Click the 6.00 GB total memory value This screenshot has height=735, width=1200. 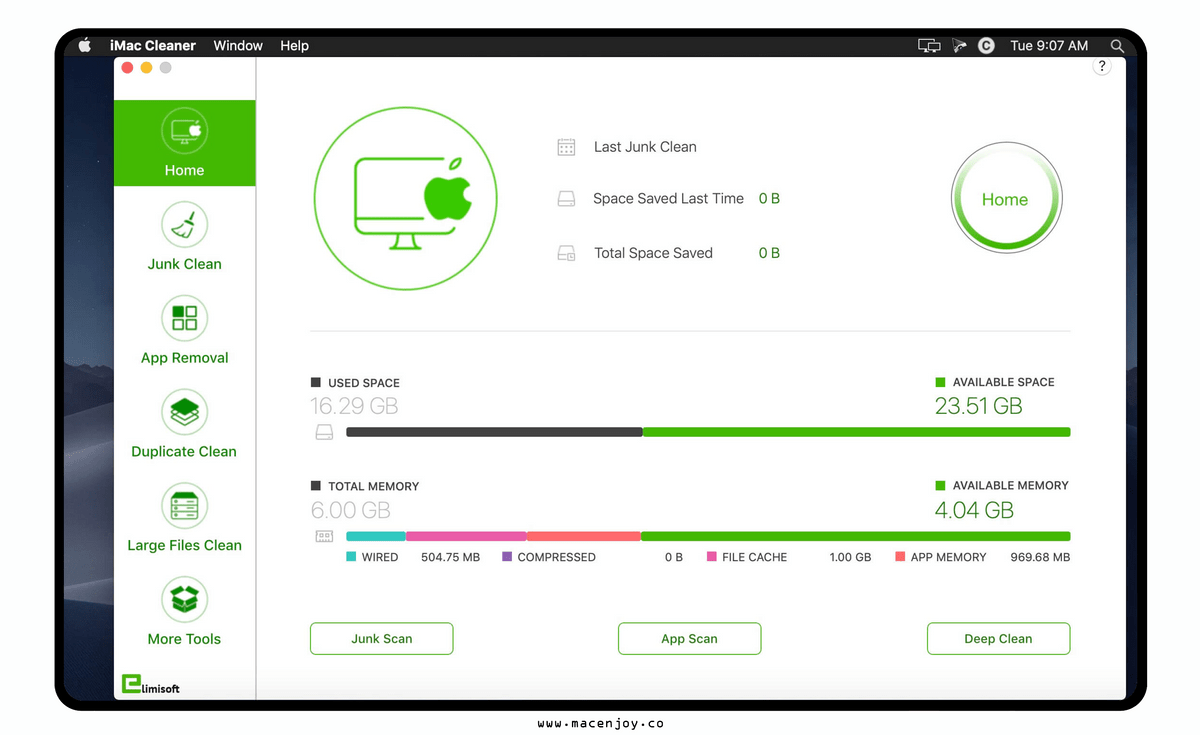tap(350, 510)
